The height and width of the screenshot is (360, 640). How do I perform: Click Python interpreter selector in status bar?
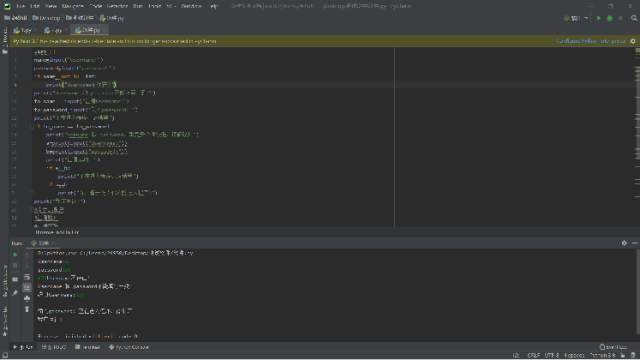[602, 356]
